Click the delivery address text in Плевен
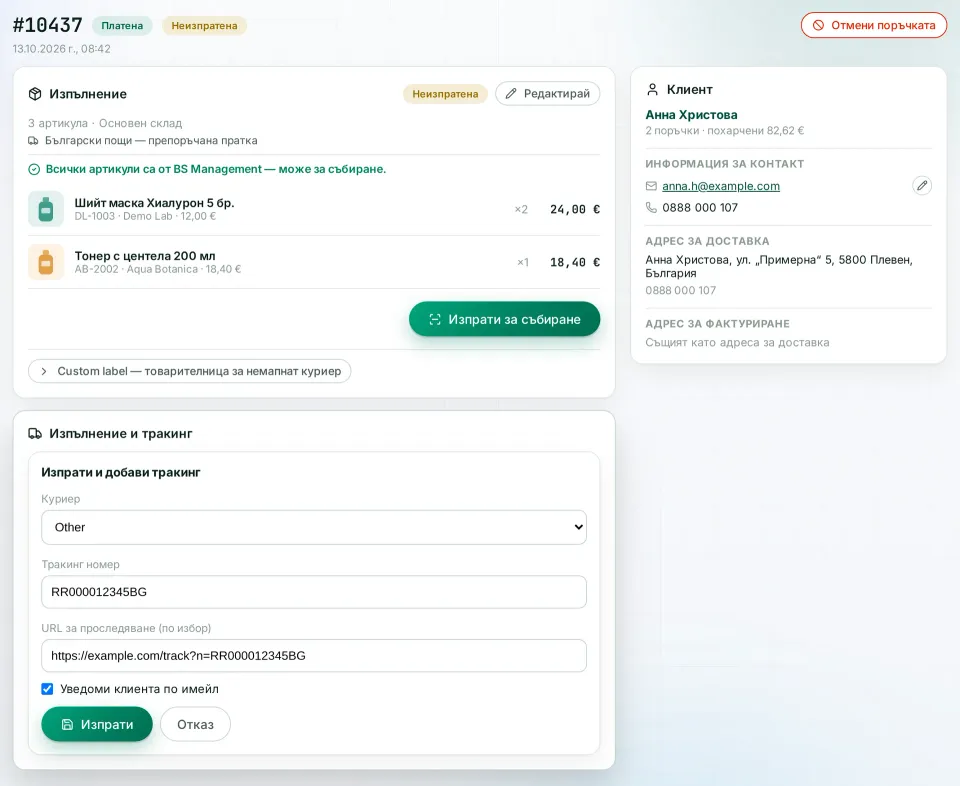 (779, 266)
